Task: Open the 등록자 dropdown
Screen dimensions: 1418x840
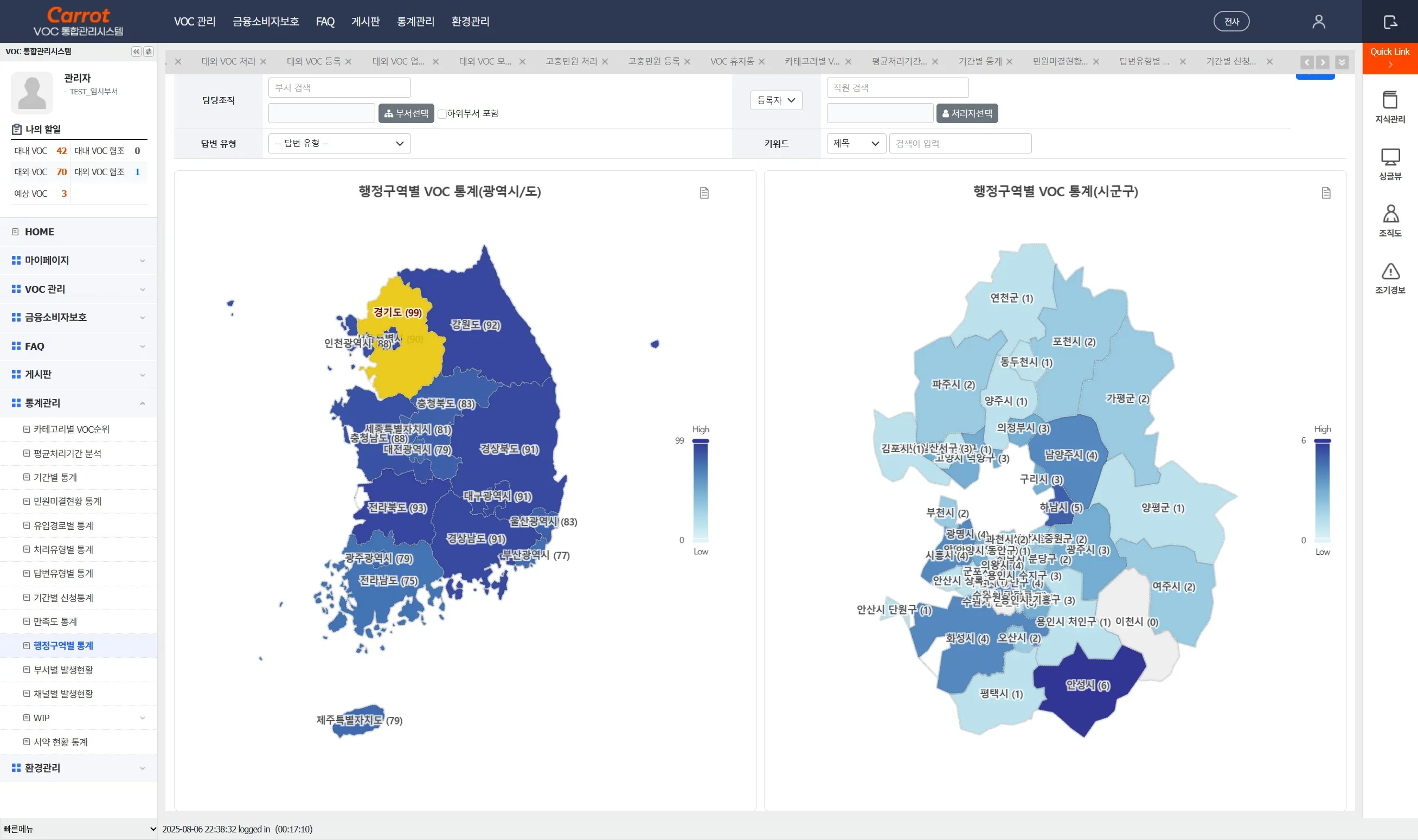Action: coord(776,100)
